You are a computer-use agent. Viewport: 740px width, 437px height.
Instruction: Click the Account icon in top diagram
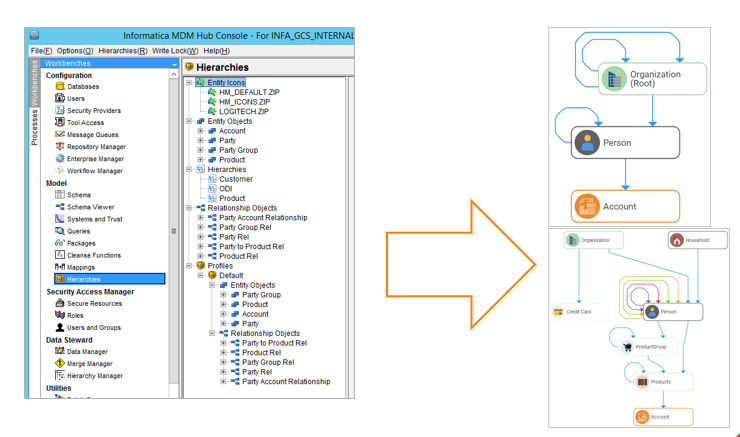point(587,206)
